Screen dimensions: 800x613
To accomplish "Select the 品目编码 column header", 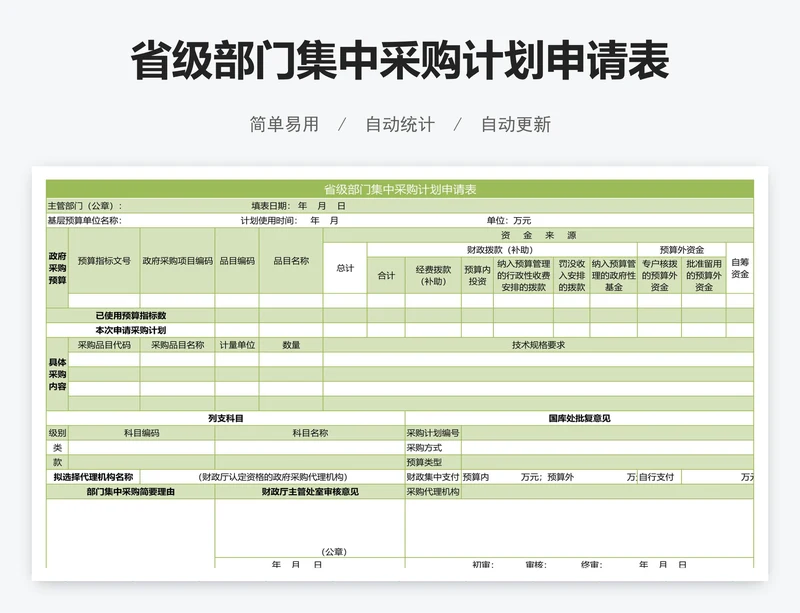I will coord(237,261).
